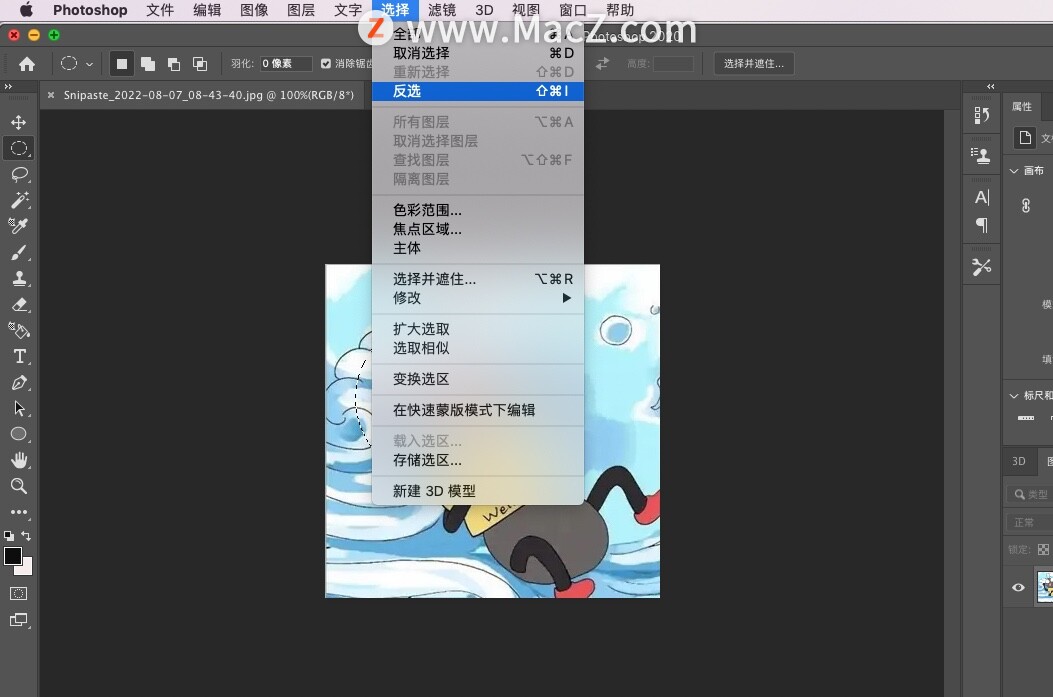Screen dimensions: 1053x697
Task: Collapse the 标尺和 section
Action: coord(1014,396)
